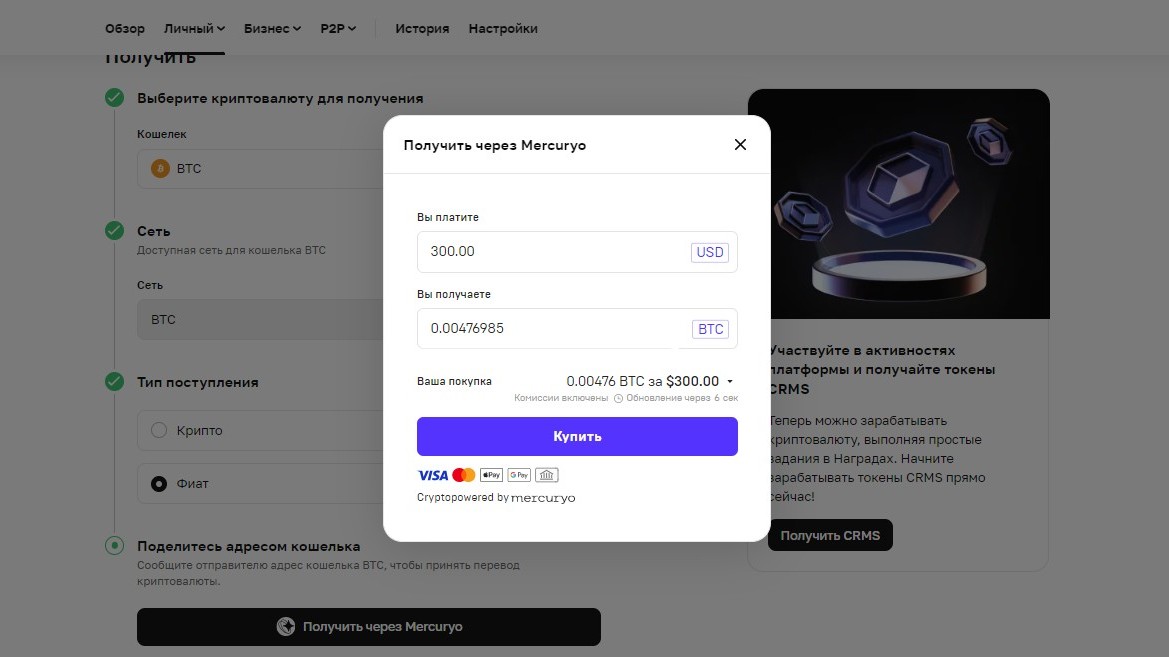Select the Фиат radio option
Viewport: 1169px width, 657px height.
pyautogui.click(x=159, y=484)
